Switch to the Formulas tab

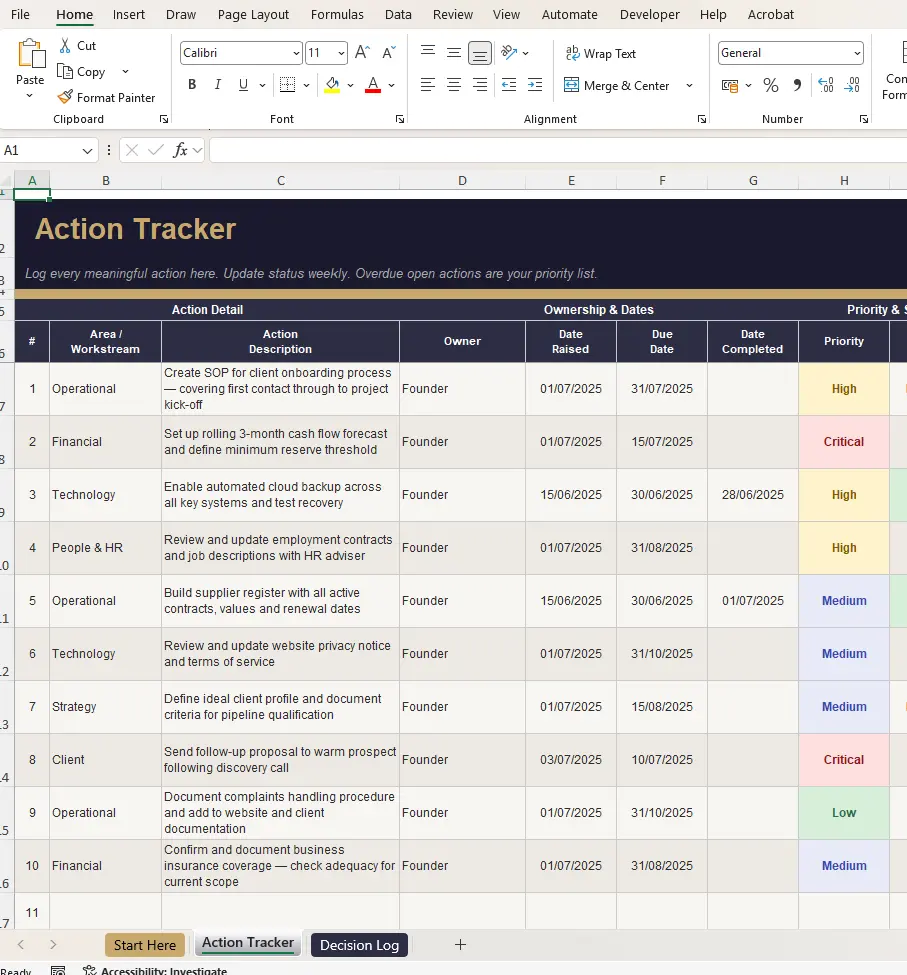click(337, 14)
